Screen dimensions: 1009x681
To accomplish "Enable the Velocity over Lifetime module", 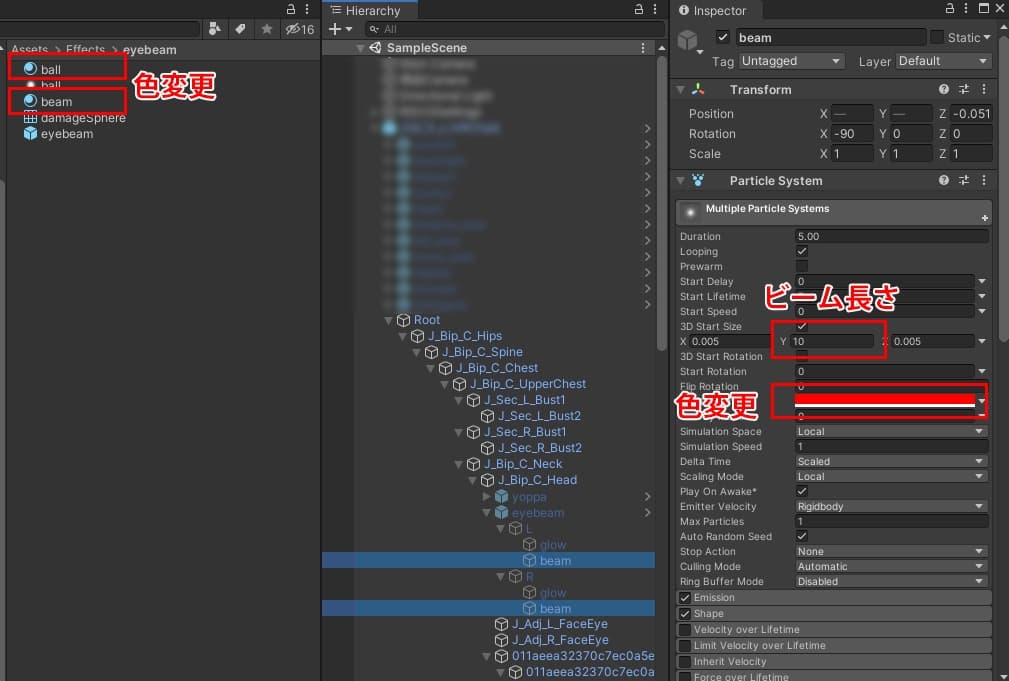I will coord(685,630).
